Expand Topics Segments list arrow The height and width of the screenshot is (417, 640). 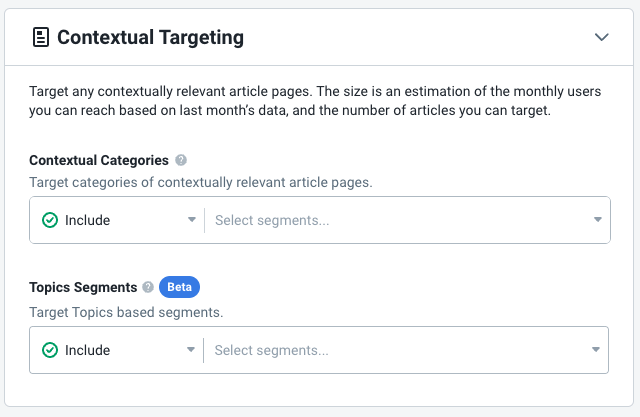click(596, 349)
